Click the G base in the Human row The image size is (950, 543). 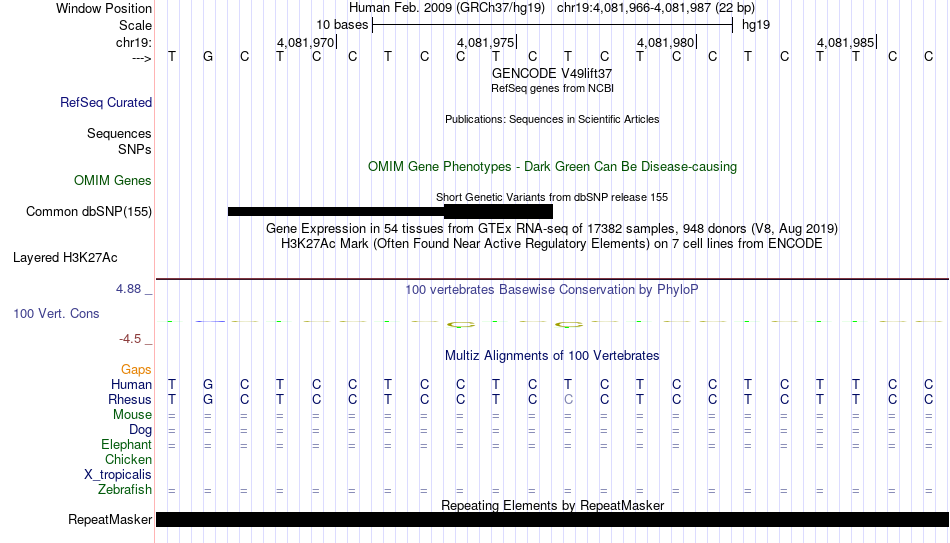click(x=208, y=384)
